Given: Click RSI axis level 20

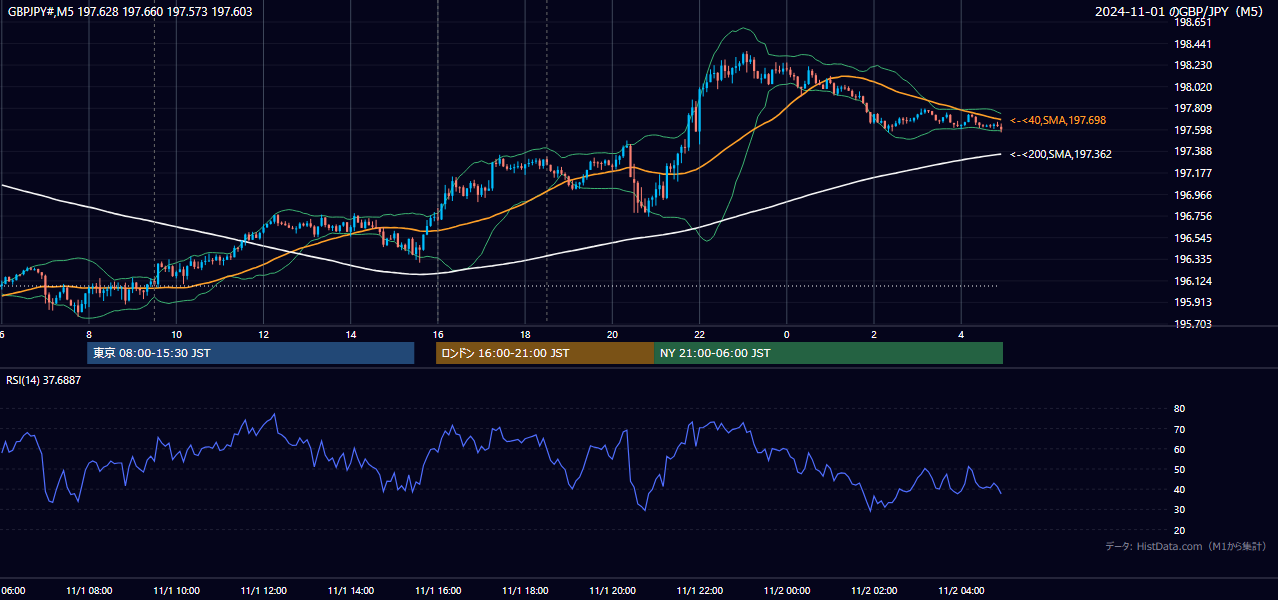Looking at the screenshot, I should 1179,530.
